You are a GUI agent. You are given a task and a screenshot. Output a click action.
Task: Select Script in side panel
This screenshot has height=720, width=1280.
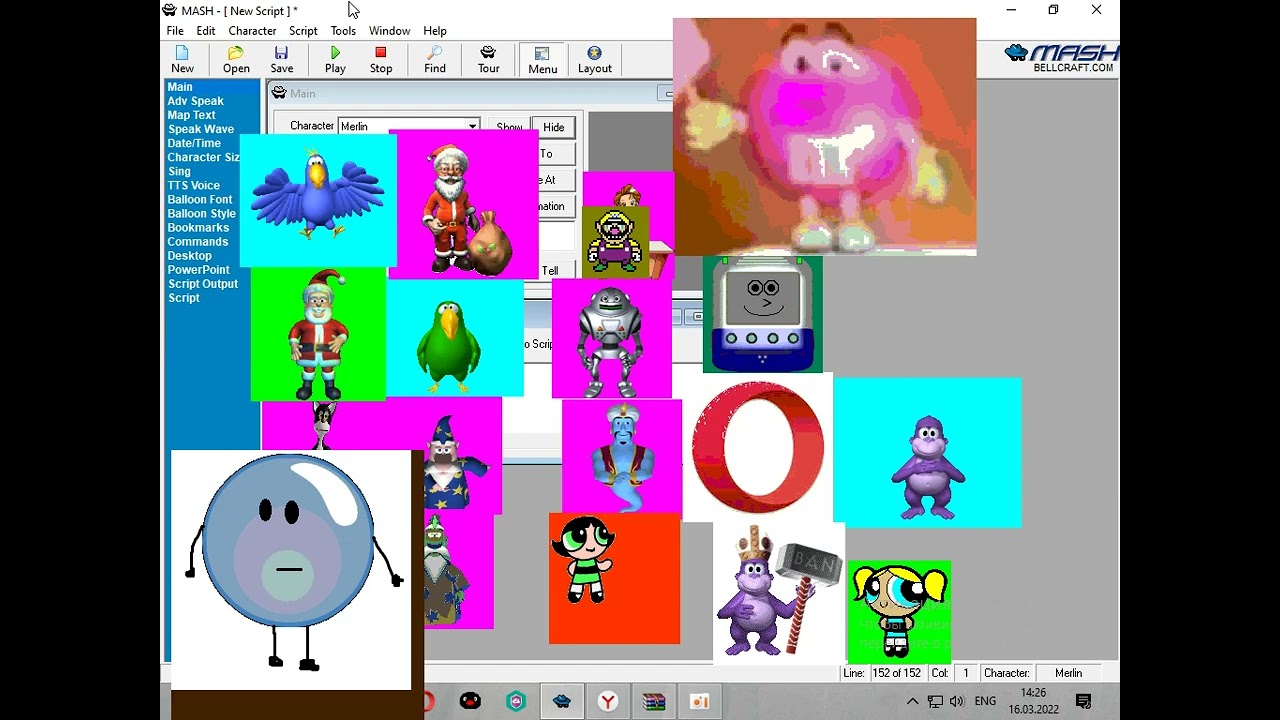pos(184,297)
